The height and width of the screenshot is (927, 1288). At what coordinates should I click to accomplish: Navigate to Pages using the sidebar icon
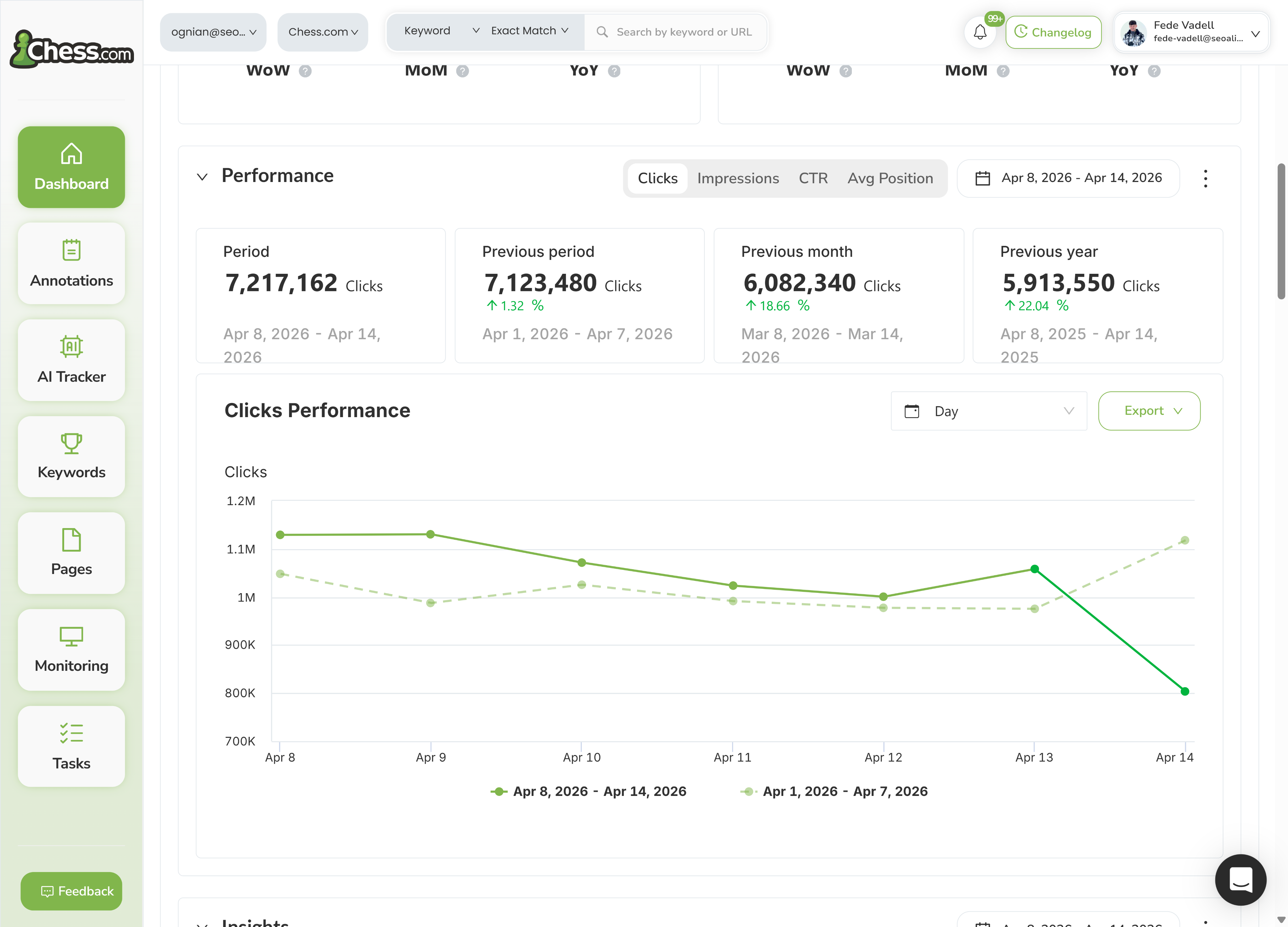(x=71, y=553)
